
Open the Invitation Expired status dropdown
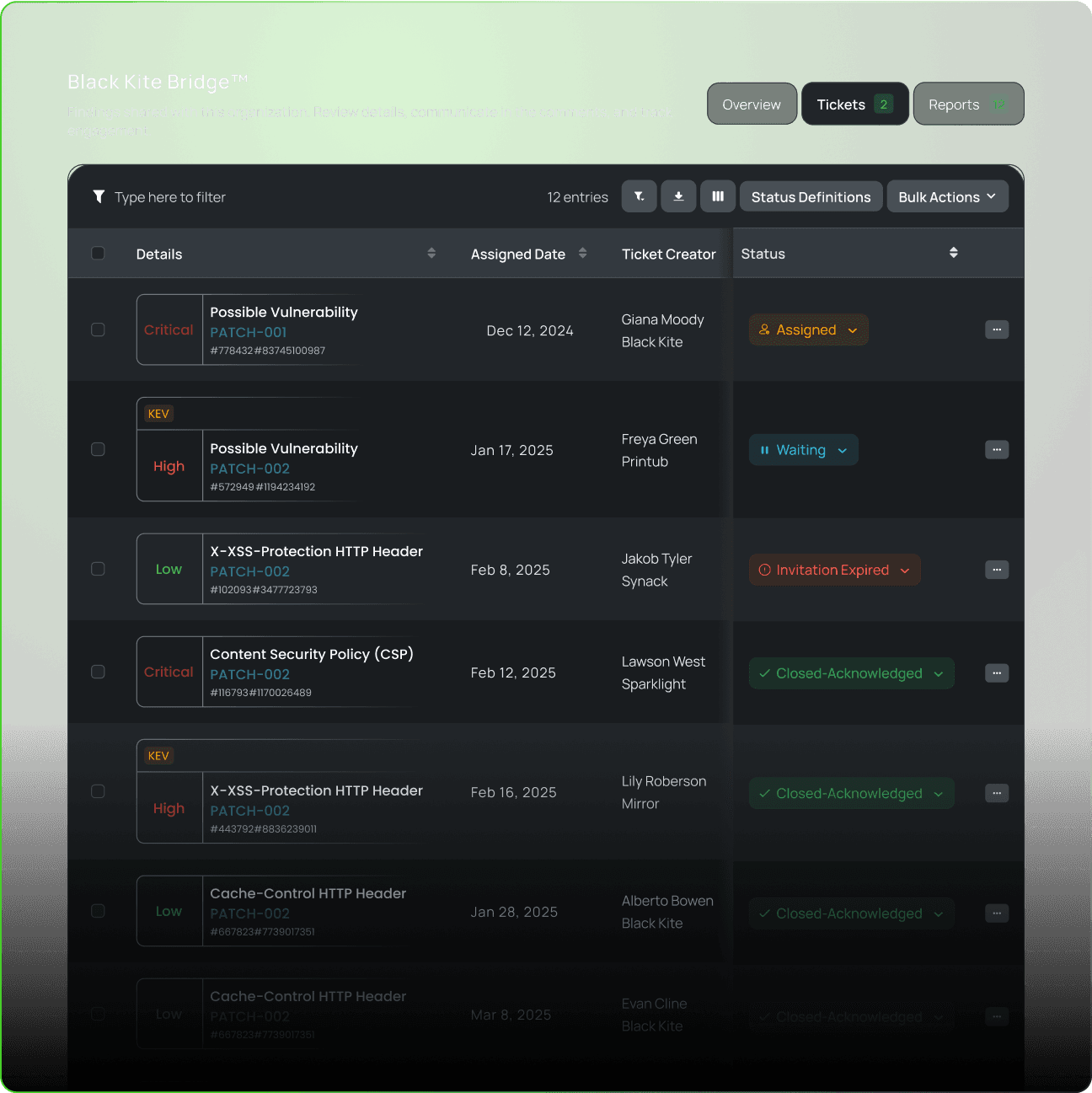tap(834, 571)
